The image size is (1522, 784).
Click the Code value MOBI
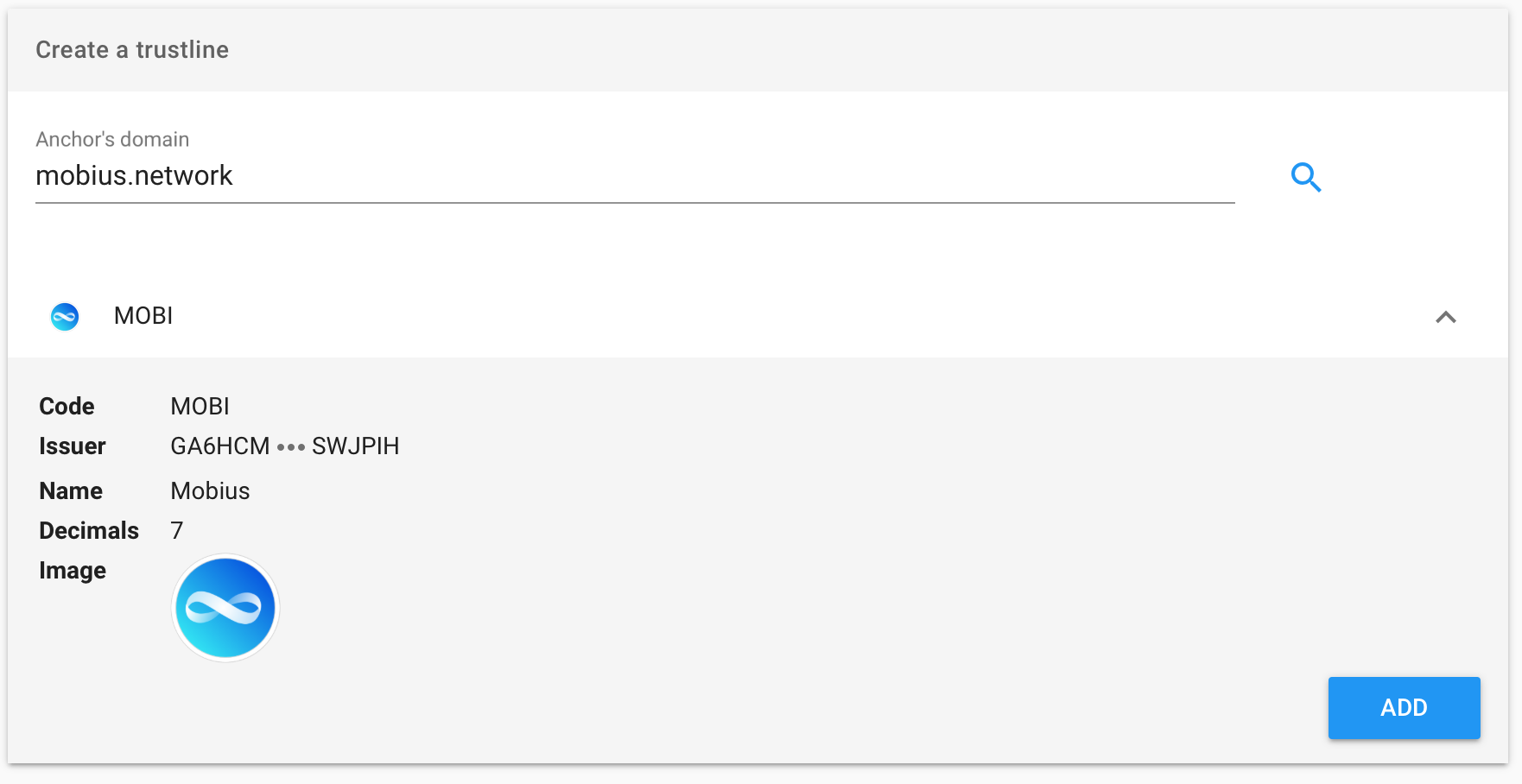(x=200, y=407)
